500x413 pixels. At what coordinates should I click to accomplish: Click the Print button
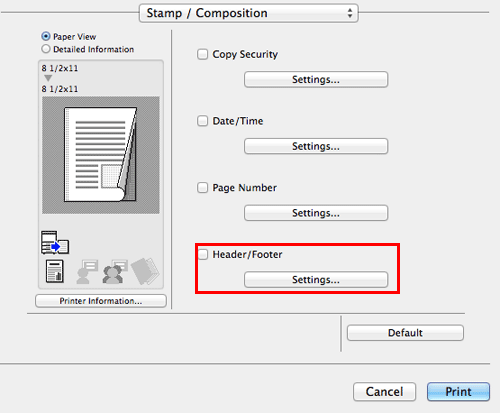click(x=458, y=392)
